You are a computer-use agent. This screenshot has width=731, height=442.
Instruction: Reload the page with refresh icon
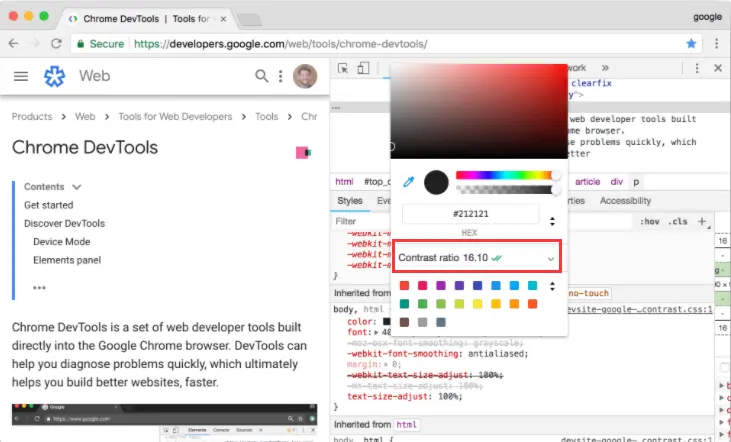pyautogui.click(x=56, y=43)
